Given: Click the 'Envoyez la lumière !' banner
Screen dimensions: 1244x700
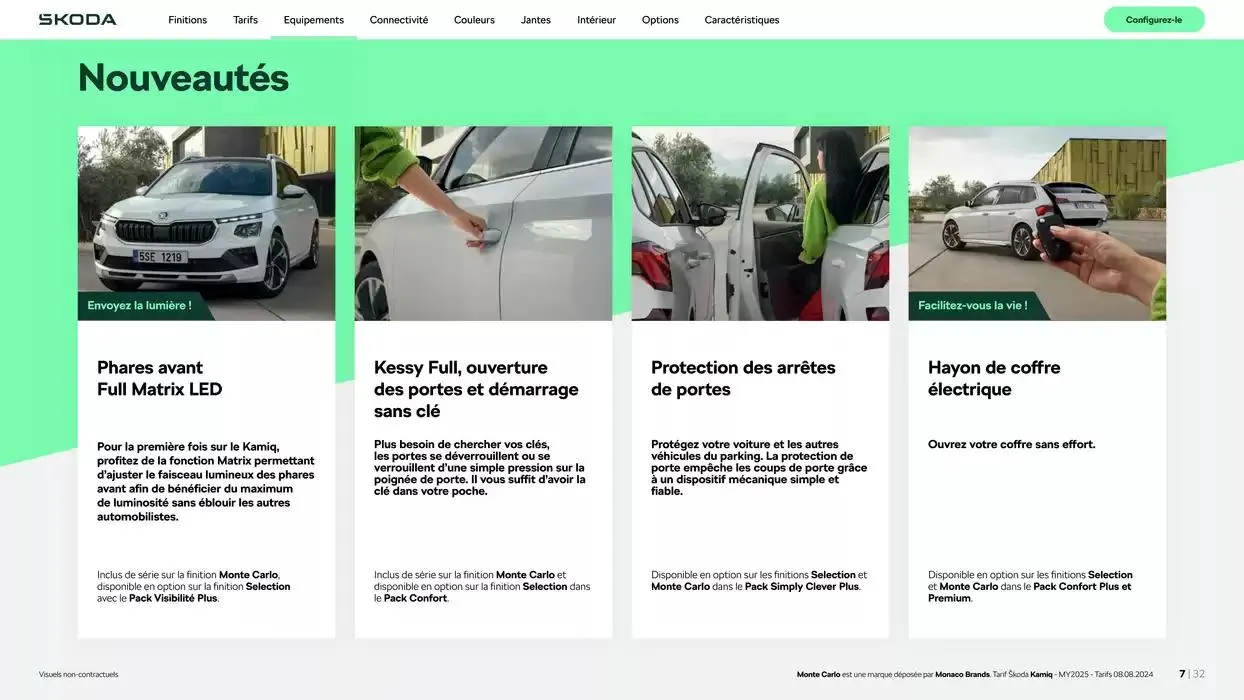Looking at the screenshot, I should [140, 306].
